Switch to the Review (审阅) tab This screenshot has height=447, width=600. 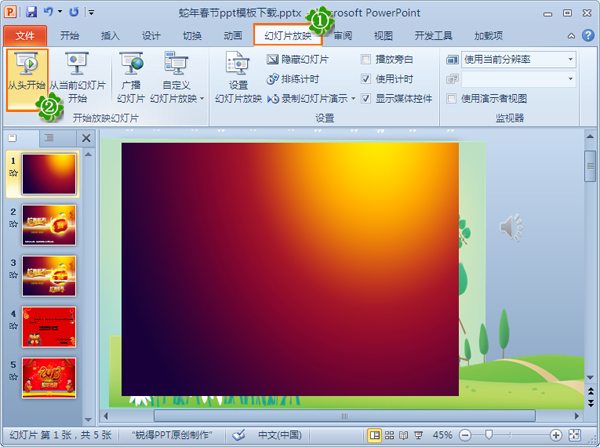(x=343, y=36)
